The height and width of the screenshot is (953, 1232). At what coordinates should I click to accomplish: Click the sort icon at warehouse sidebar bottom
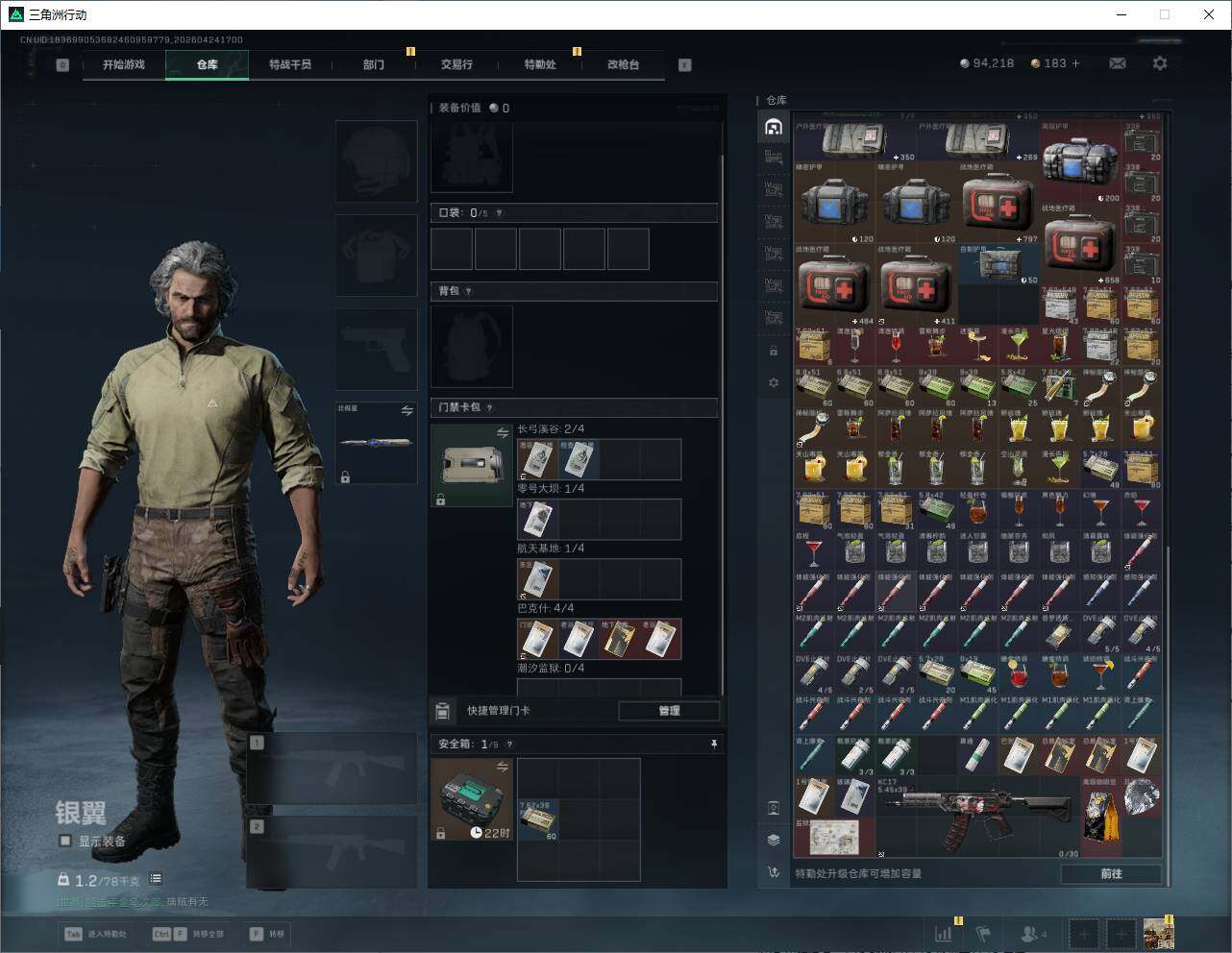[774, 871]
